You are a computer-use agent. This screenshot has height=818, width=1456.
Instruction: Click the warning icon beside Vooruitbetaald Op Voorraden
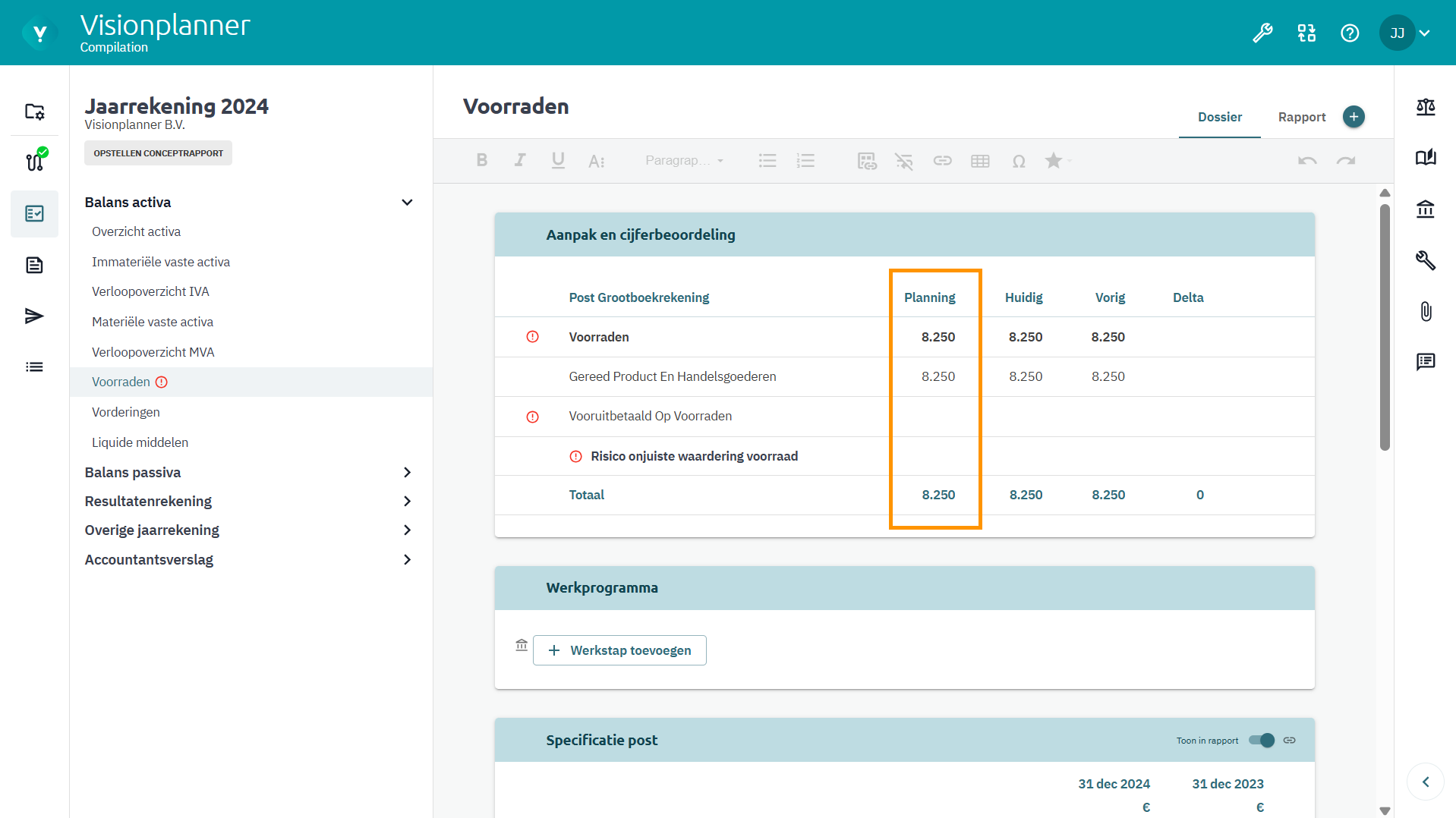tap(532, 417)
